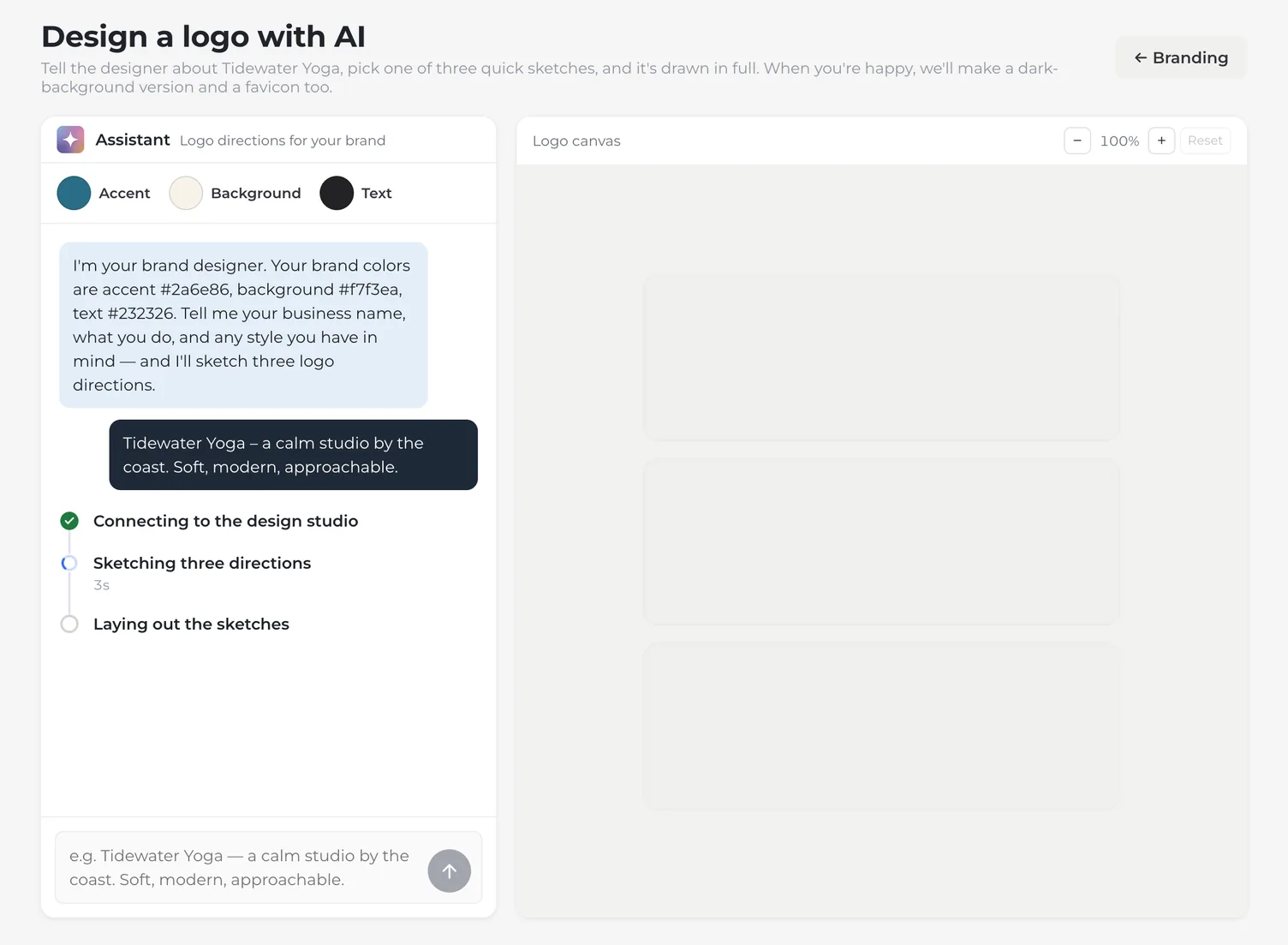Click the assistant intro message bubble
The width and height of the screenshot is (1288, 945).
click(x=243, y=325)
